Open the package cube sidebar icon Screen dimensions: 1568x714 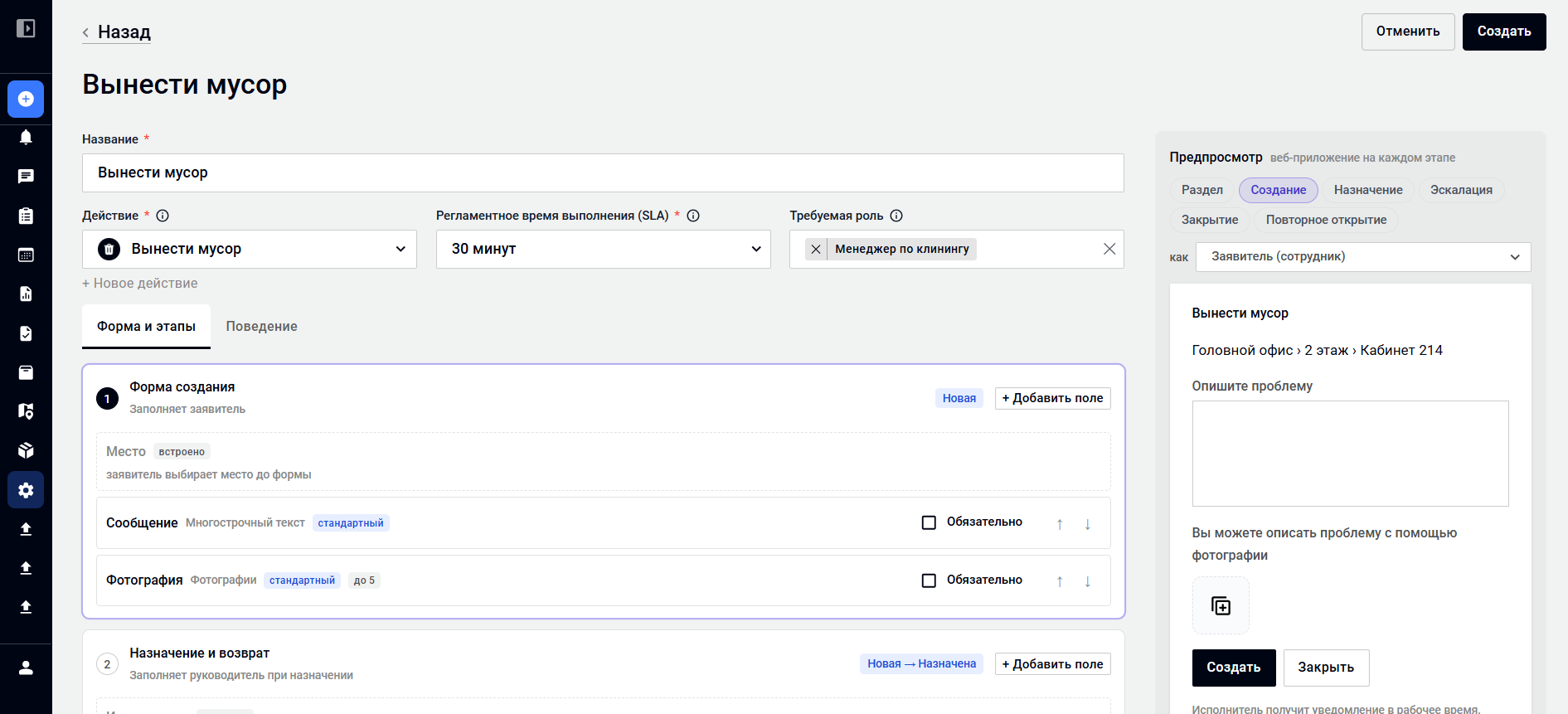click(26, 450)
